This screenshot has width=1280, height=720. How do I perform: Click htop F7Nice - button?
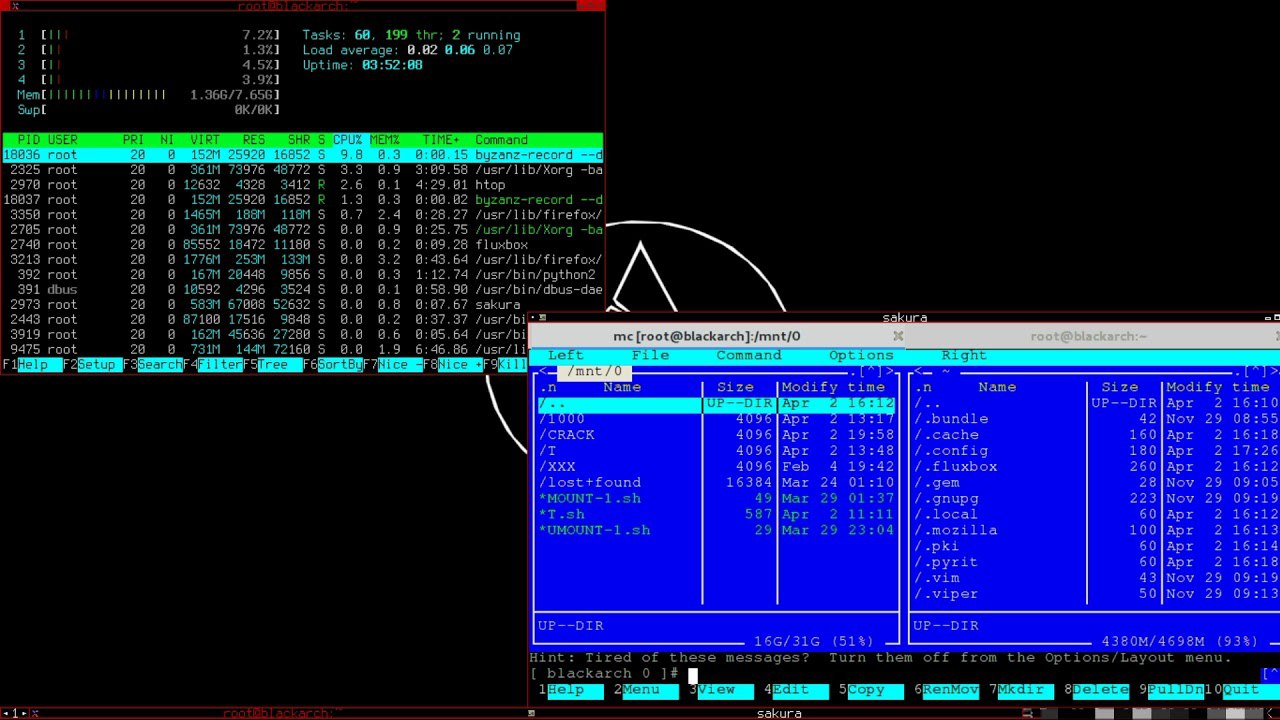(x=392, y=365)
